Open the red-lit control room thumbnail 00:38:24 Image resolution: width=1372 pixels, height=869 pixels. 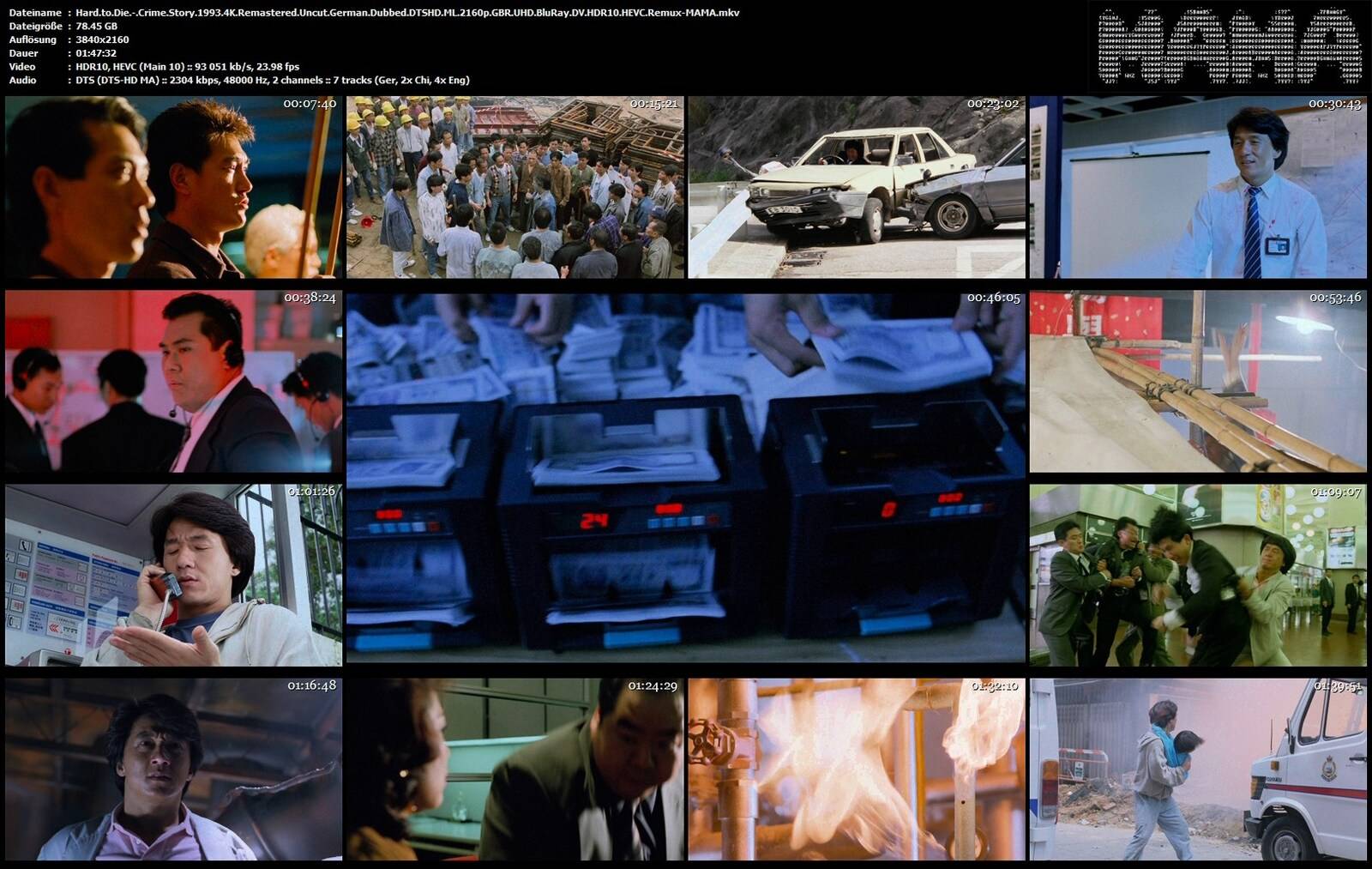point(173,382)
